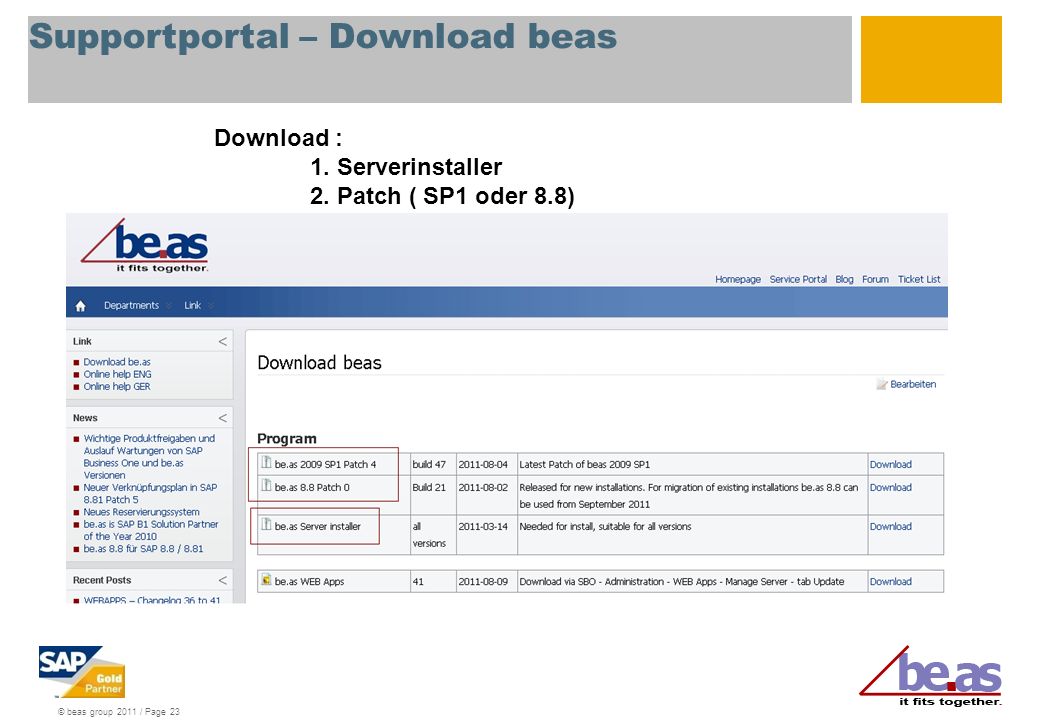Go to the Blog link
Screen dimensions: 1040x720
tap(844, 280)
